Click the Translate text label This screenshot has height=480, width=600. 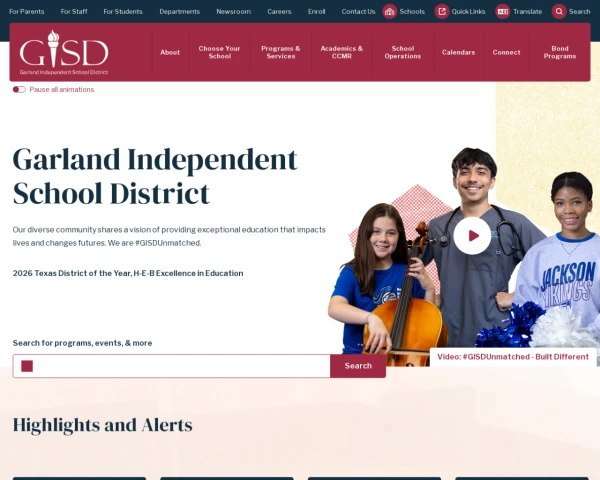(x=527, y=11)
